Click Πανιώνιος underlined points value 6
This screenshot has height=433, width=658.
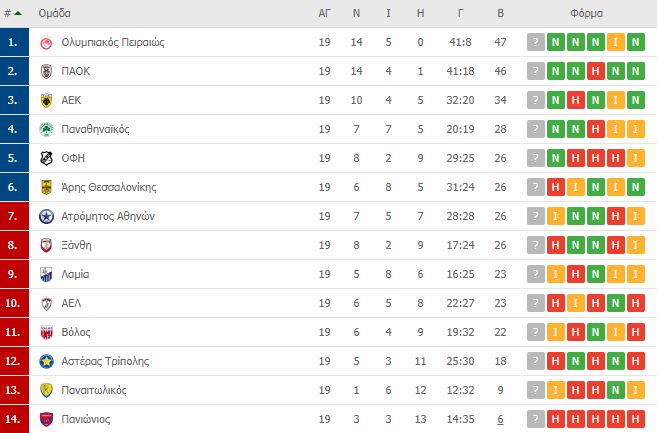(500, 419)
